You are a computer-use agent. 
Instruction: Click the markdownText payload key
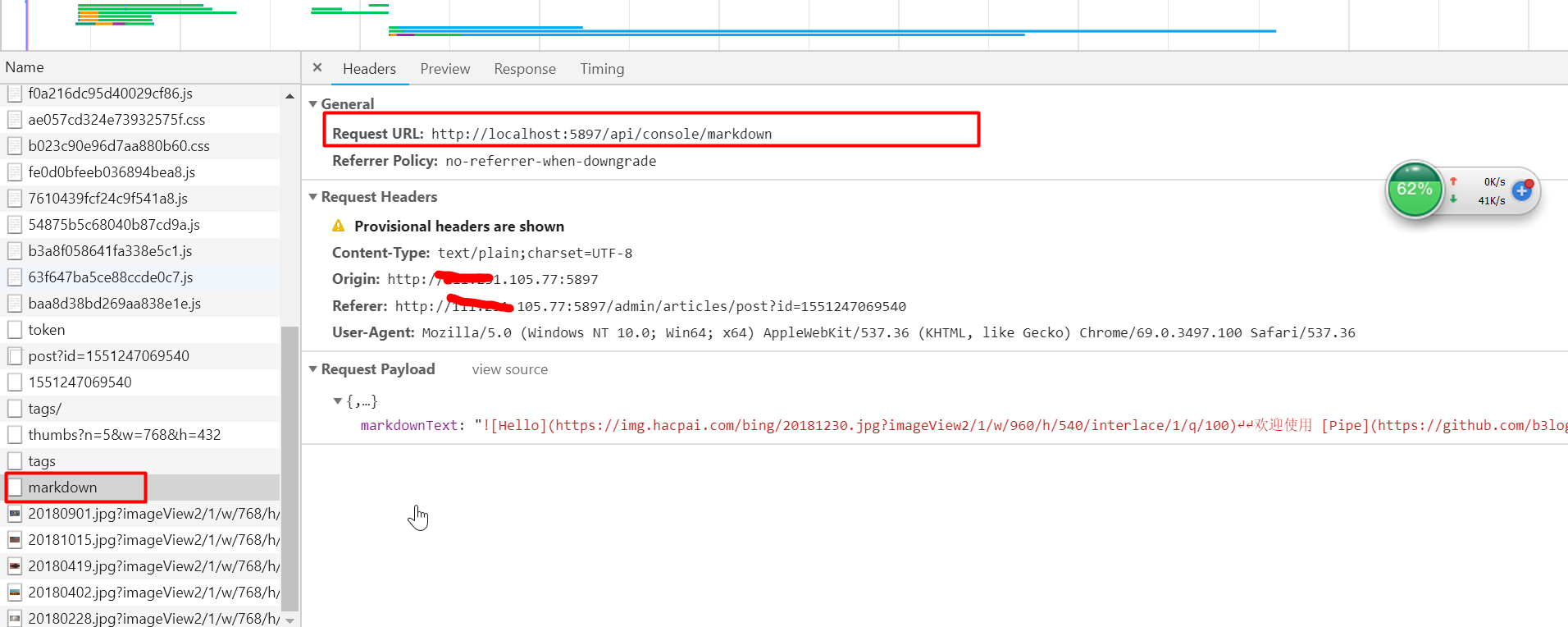pyautogui.click(x=409, y=425)
